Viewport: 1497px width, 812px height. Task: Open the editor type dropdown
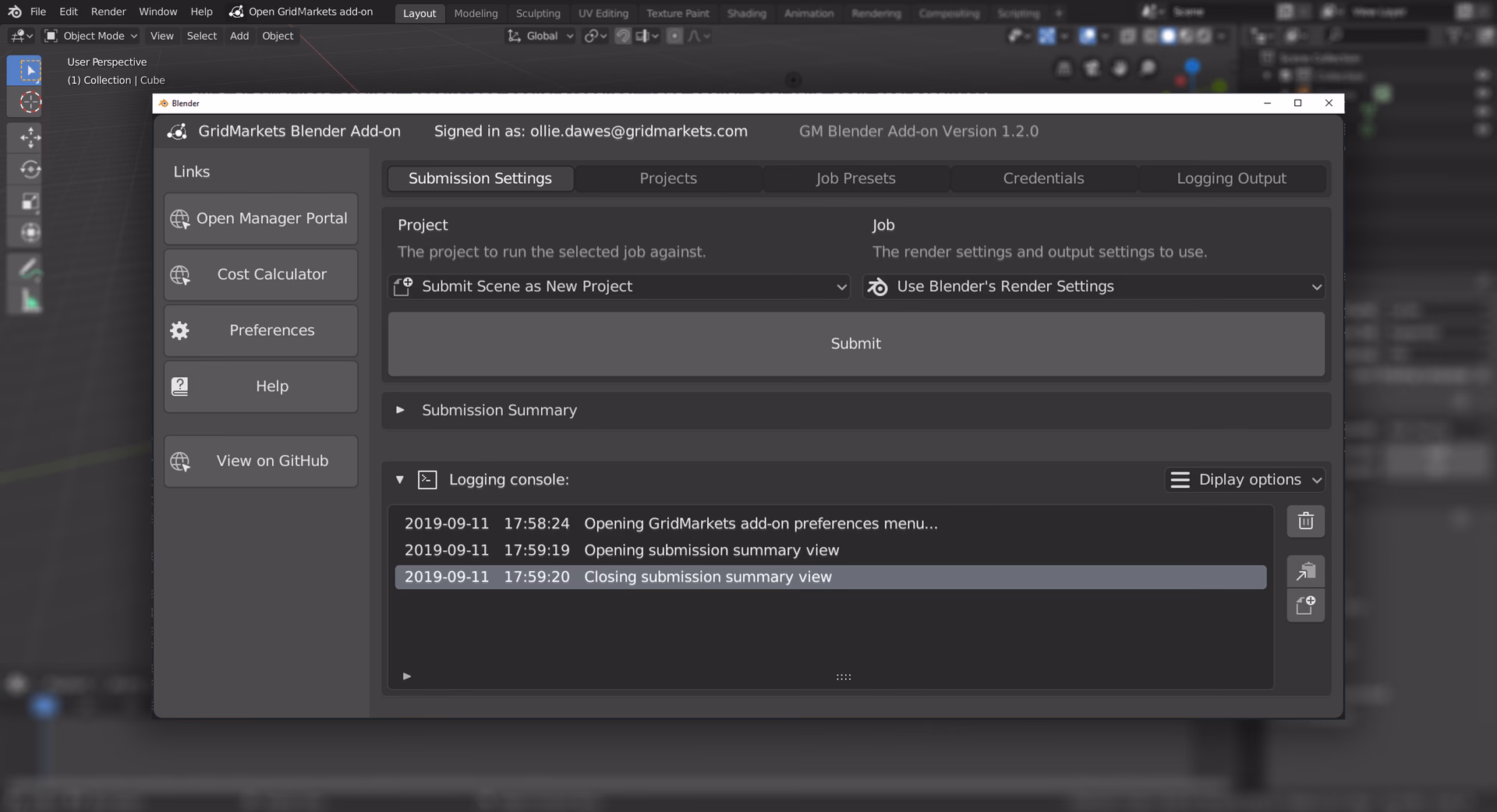[x=21, y=36]
